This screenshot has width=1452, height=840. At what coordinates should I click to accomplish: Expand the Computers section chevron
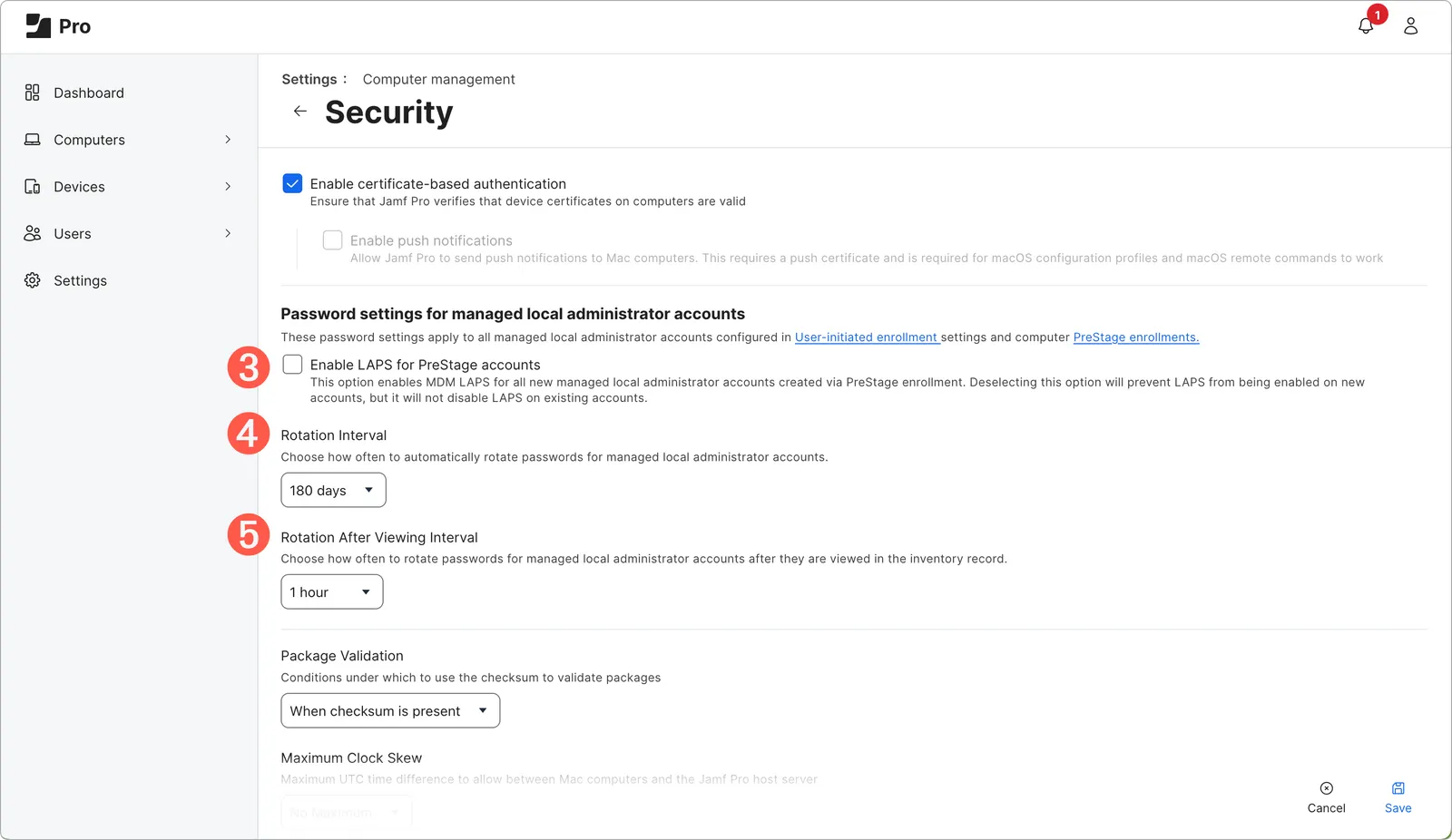coord(228,139)
